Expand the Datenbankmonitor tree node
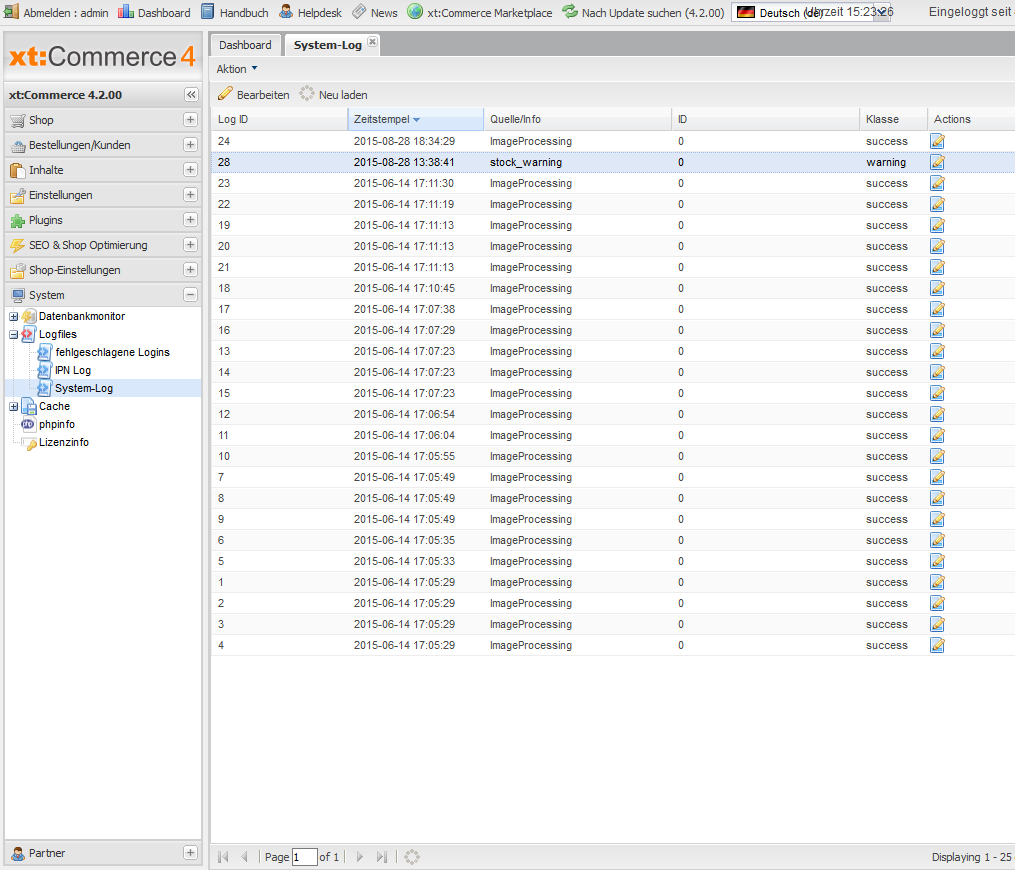Screen dimensions: 1015x870 click(x=14, y=316)
